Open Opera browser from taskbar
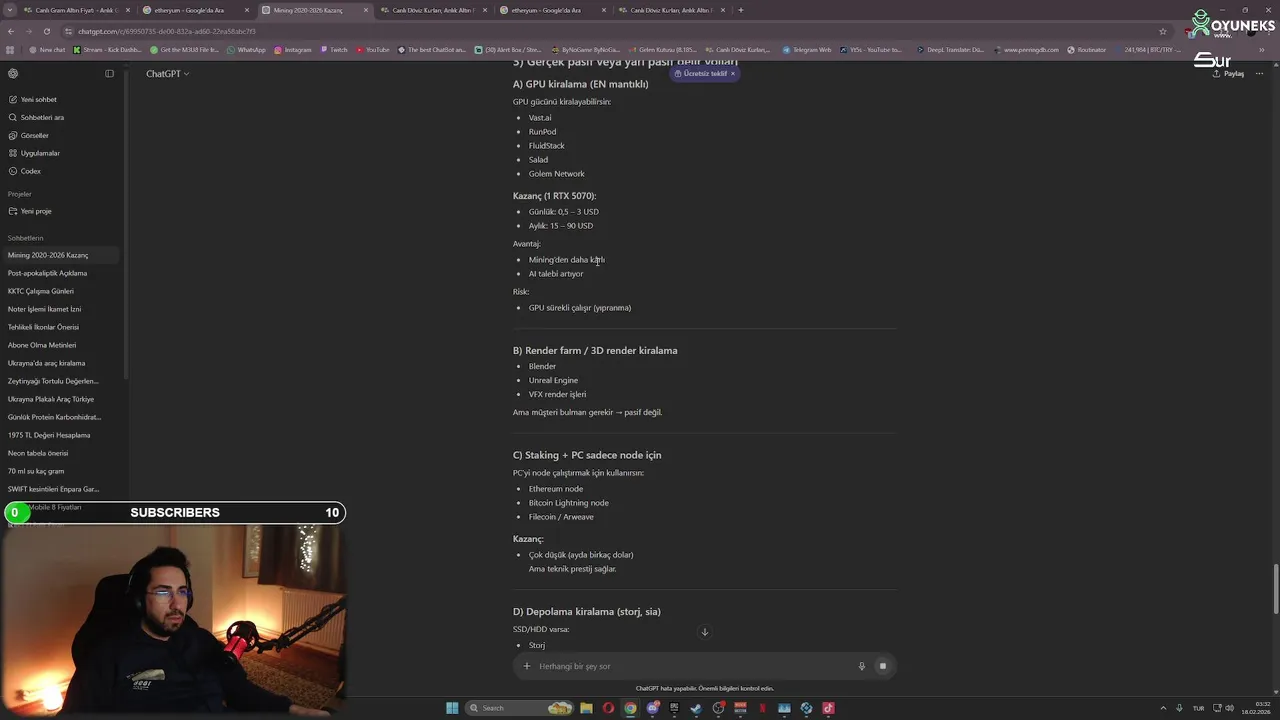 coord(608,708)
